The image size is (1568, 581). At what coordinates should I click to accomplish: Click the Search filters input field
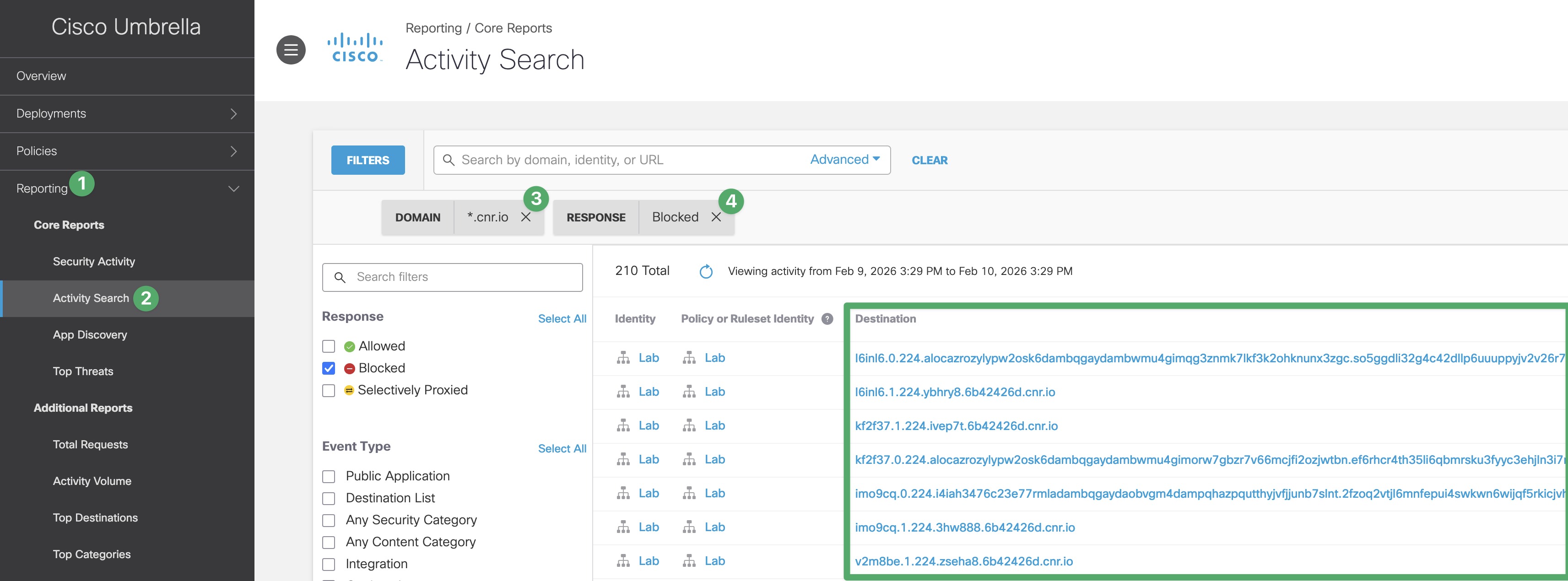pos(463,277)
